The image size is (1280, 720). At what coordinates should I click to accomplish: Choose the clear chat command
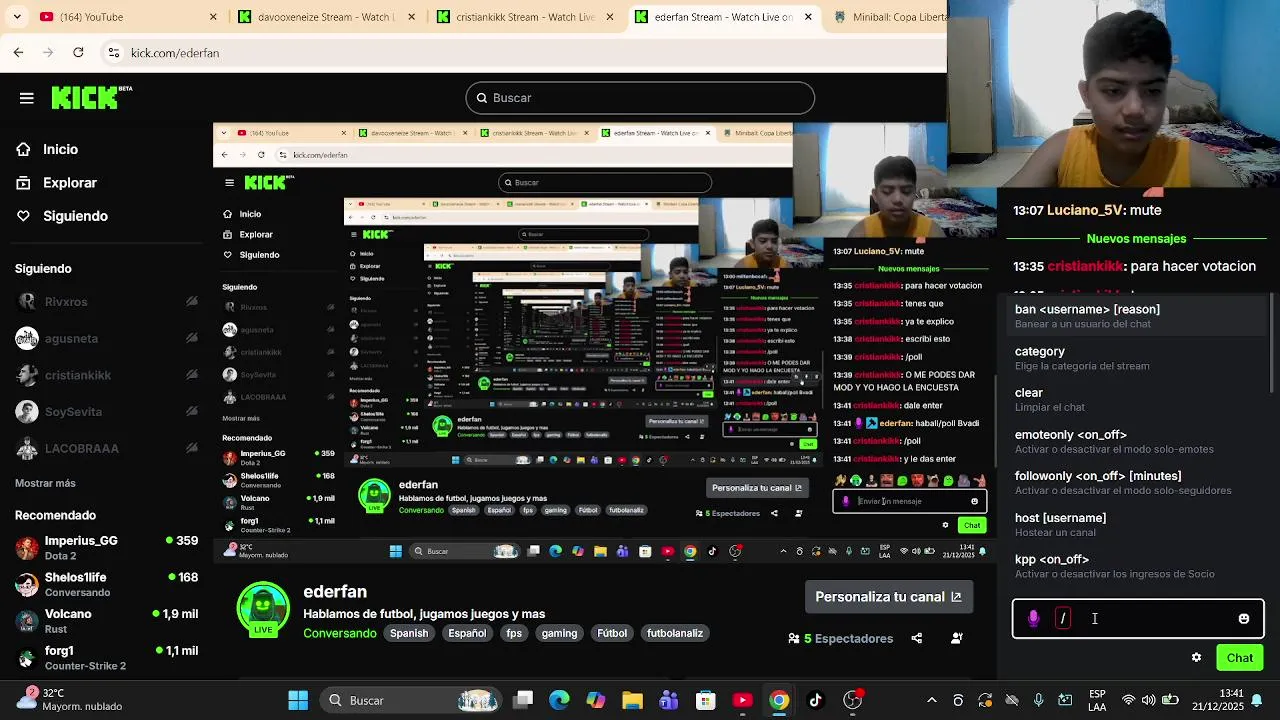point(1135,400)
